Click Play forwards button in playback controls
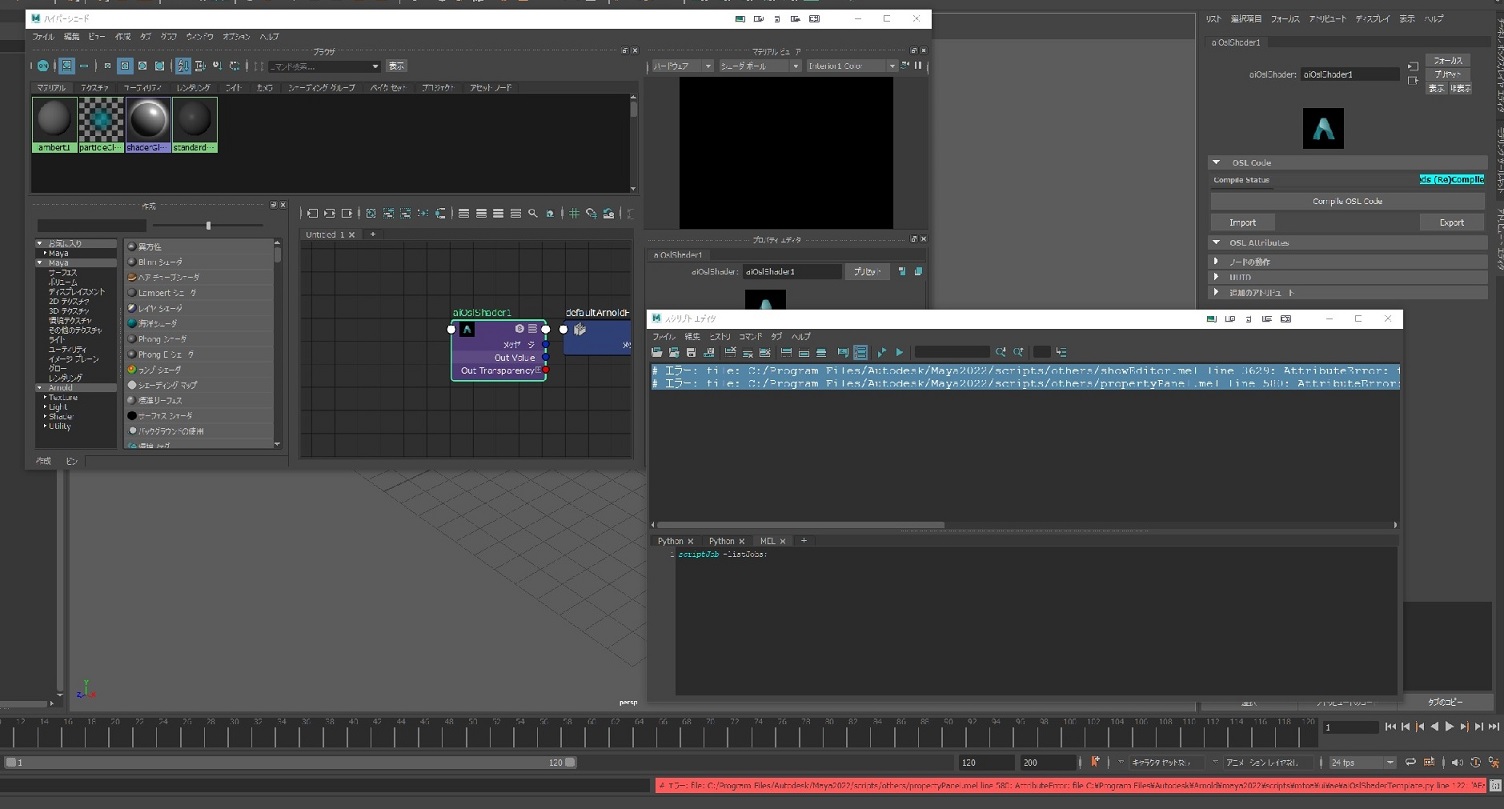Viewport: 1504px width, 809px height. [x=1449, y=727]
